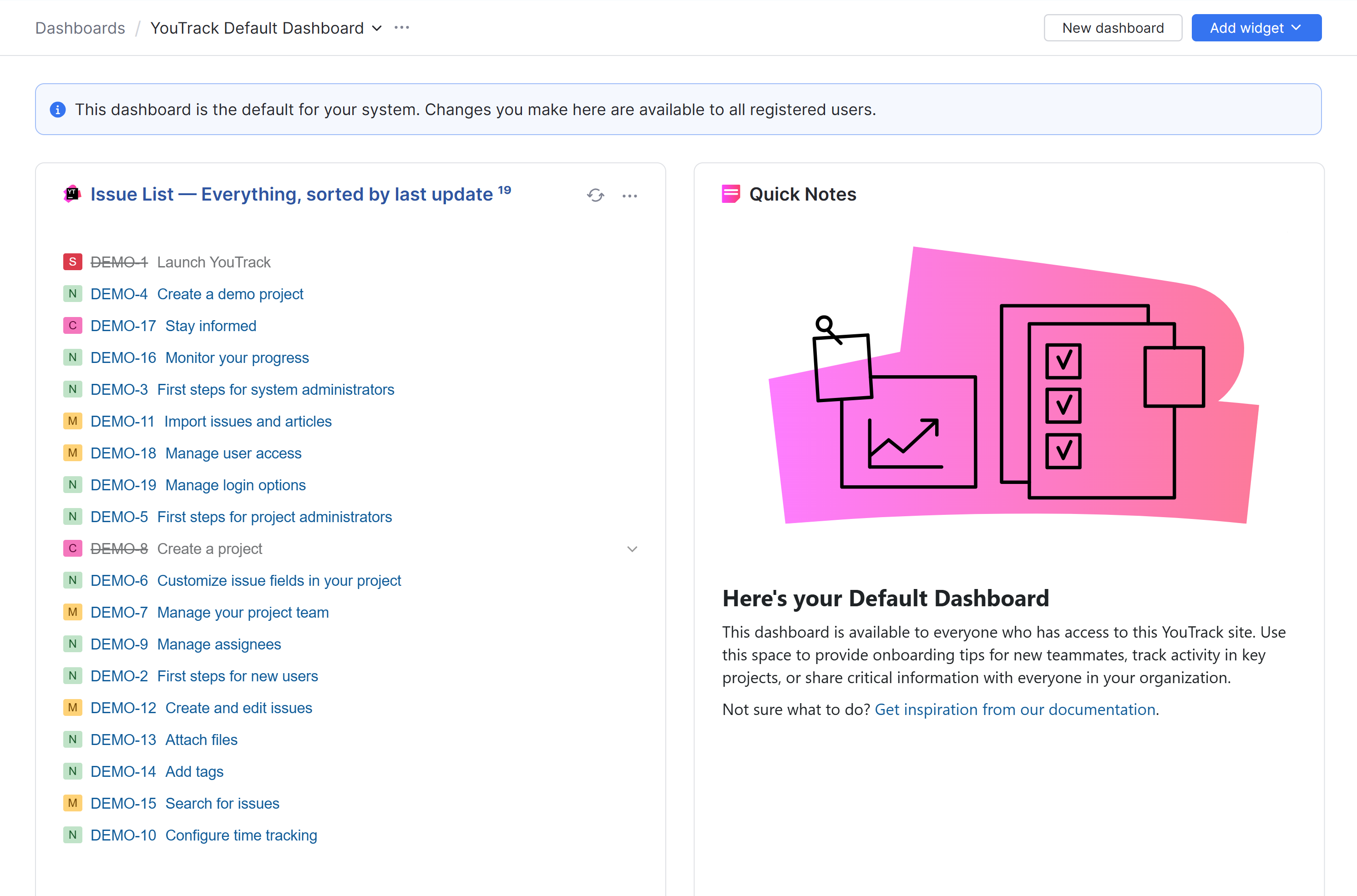This screenshot has width=1357, height=896.
Task: Click the New dashboard button
Action: point(1112,27)
